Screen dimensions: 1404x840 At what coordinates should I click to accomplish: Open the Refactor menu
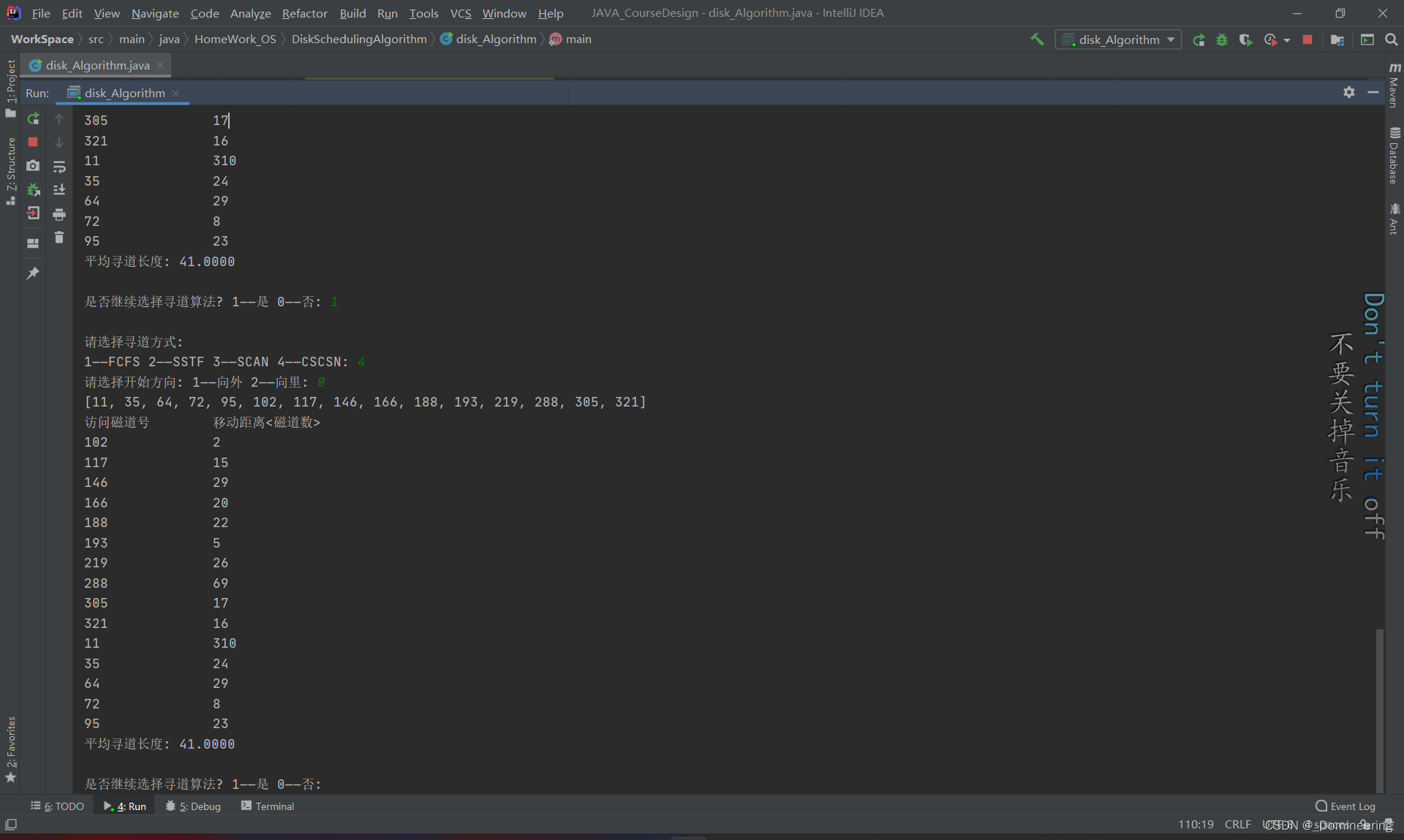pos(304,13)
